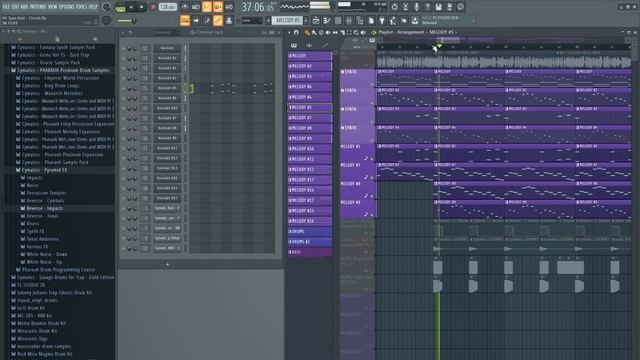The width and height of the screenshot is (640, 360).
Task: Toggle the orange metronome-area icon in top row
Action: (x=207, y=7)
